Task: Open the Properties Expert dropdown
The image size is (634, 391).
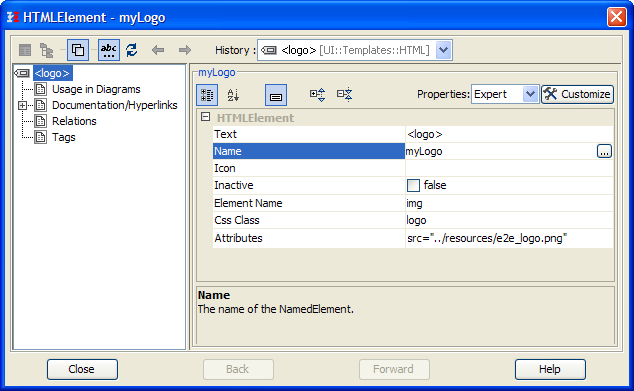Action: [530, 94]
